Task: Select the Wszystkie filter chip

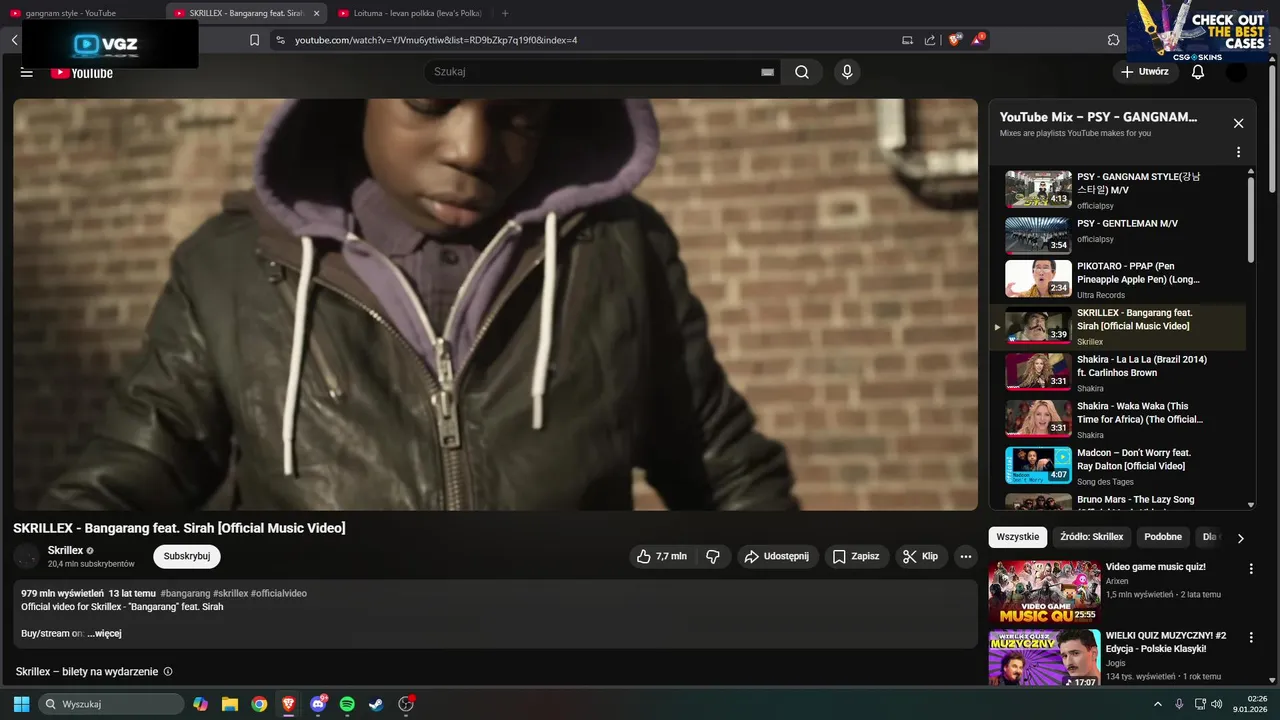Action: pyautogui.click(x=1018, y=537)
